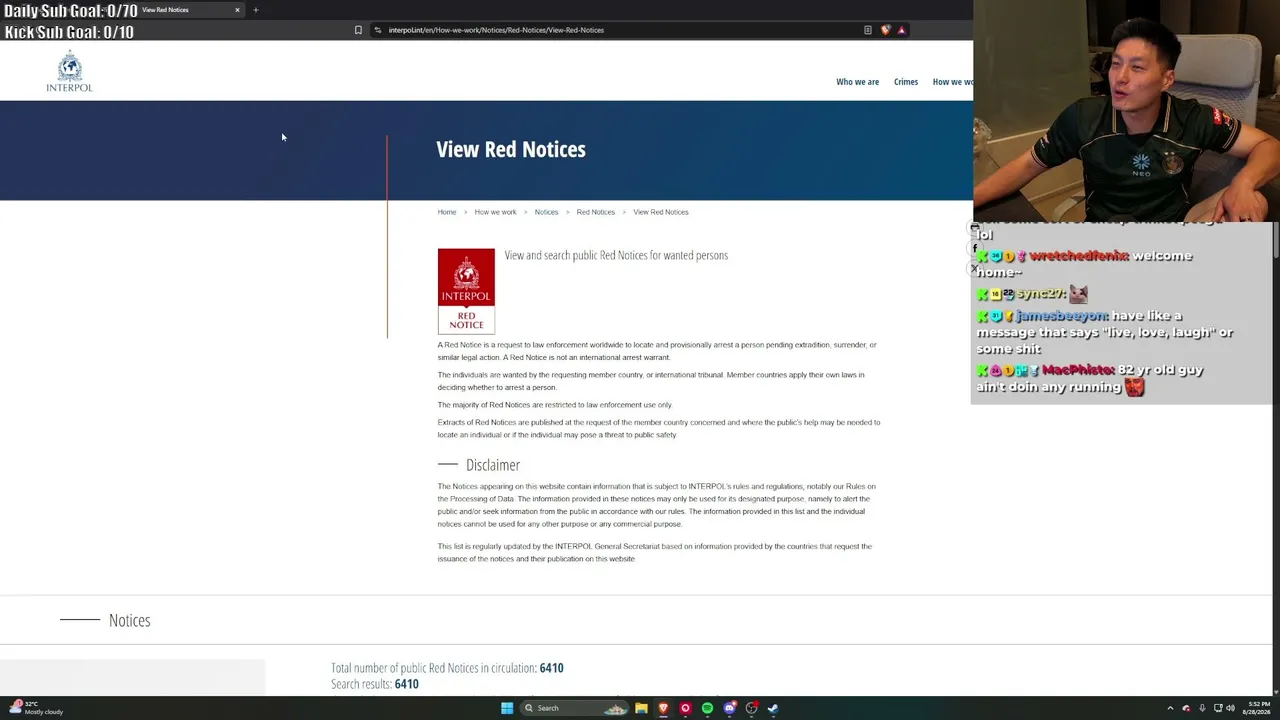Open the How we work breadcrumb link
1280x720 pixels.
[x=495, y=212]
